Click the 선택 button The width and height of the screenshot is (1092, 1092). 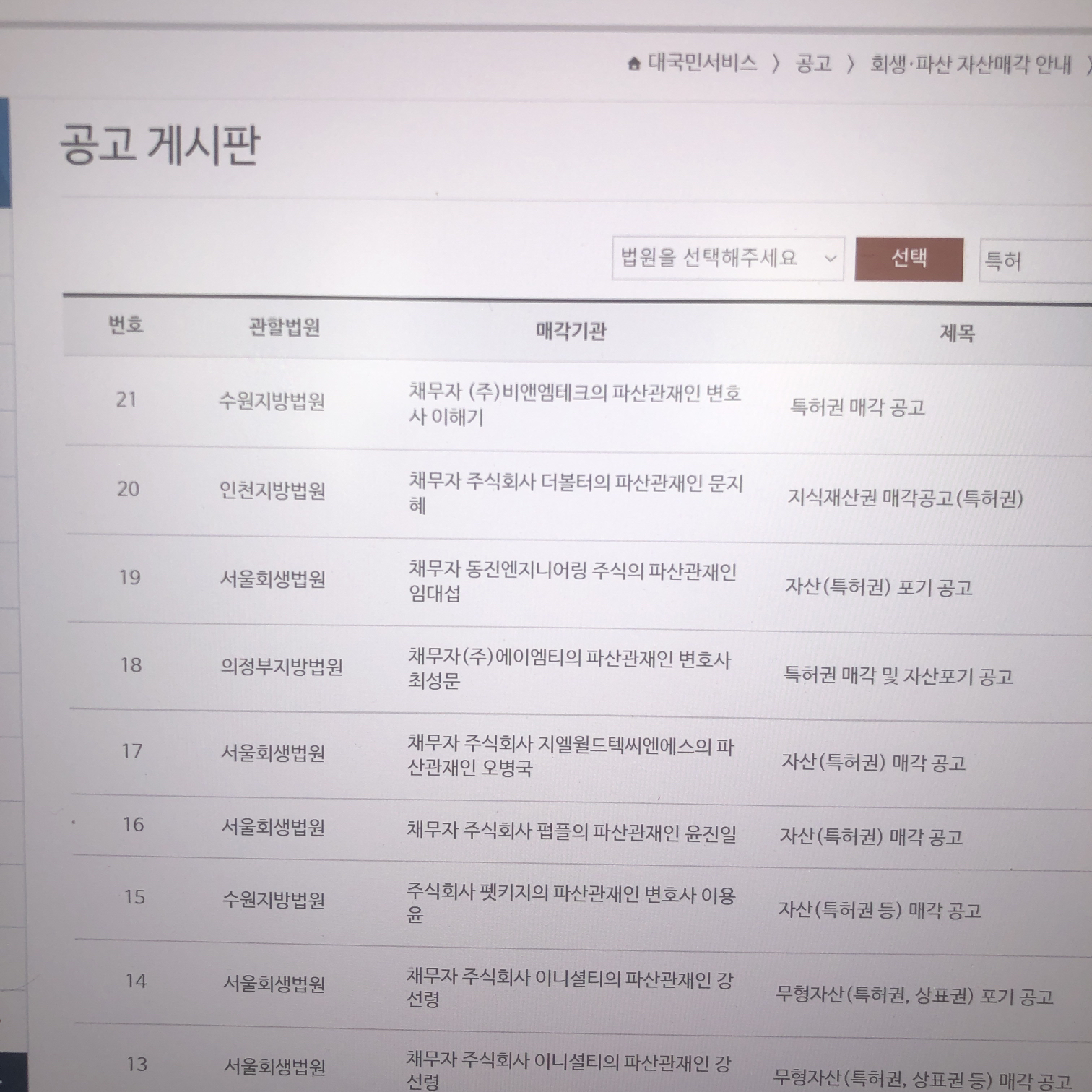[x=909, y=259]
